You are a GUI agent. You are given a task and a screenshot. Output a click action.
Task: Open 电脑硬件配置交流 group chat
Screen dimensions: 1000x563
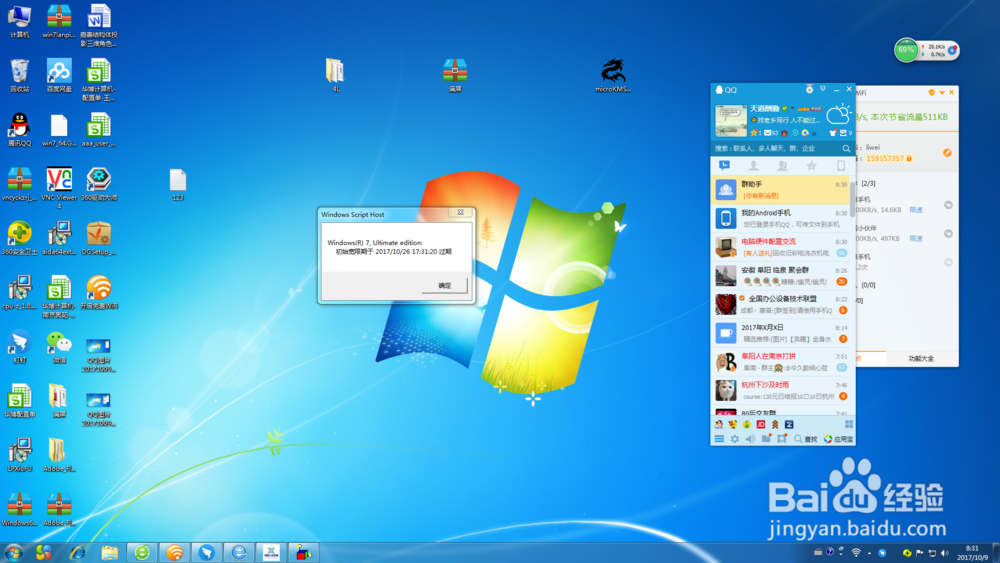coord(781,247)
